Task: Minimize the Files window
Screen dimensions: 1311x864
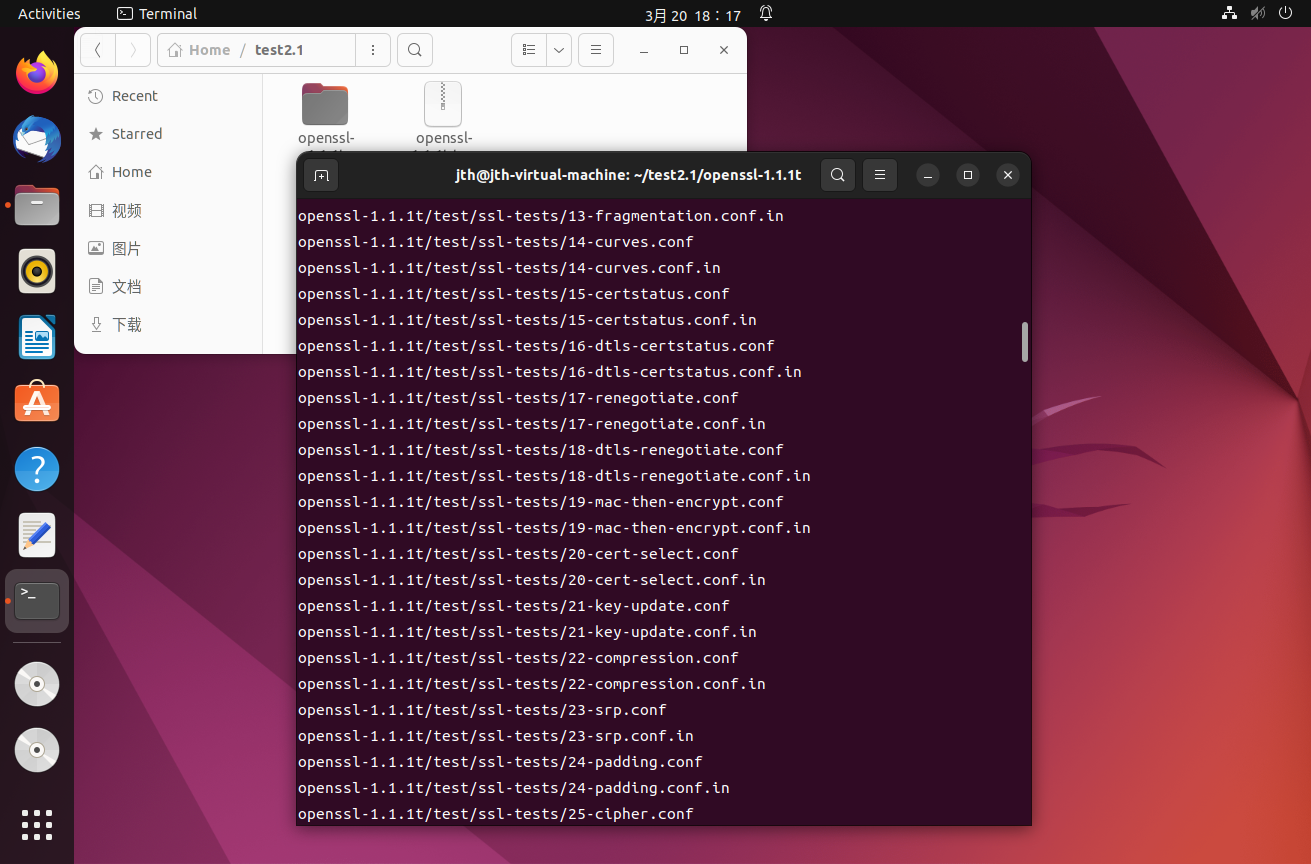Action: pyautogui.click(x=644, y=50)
